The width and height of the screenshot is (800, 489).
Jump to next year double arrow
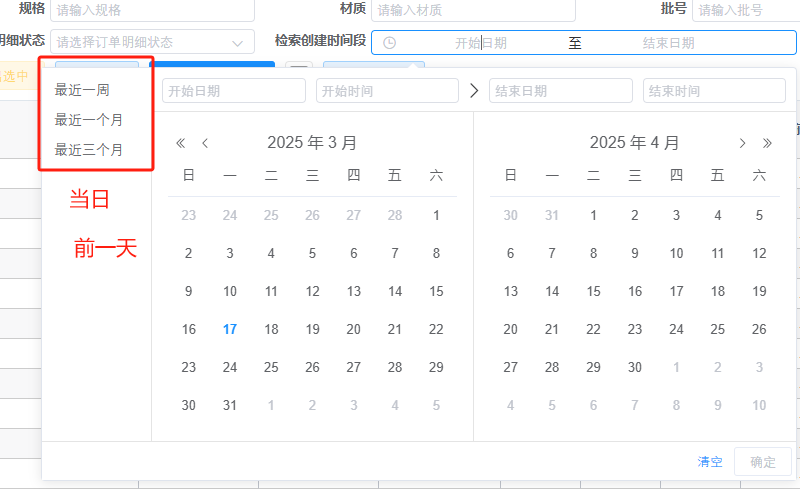click(767, 143)
